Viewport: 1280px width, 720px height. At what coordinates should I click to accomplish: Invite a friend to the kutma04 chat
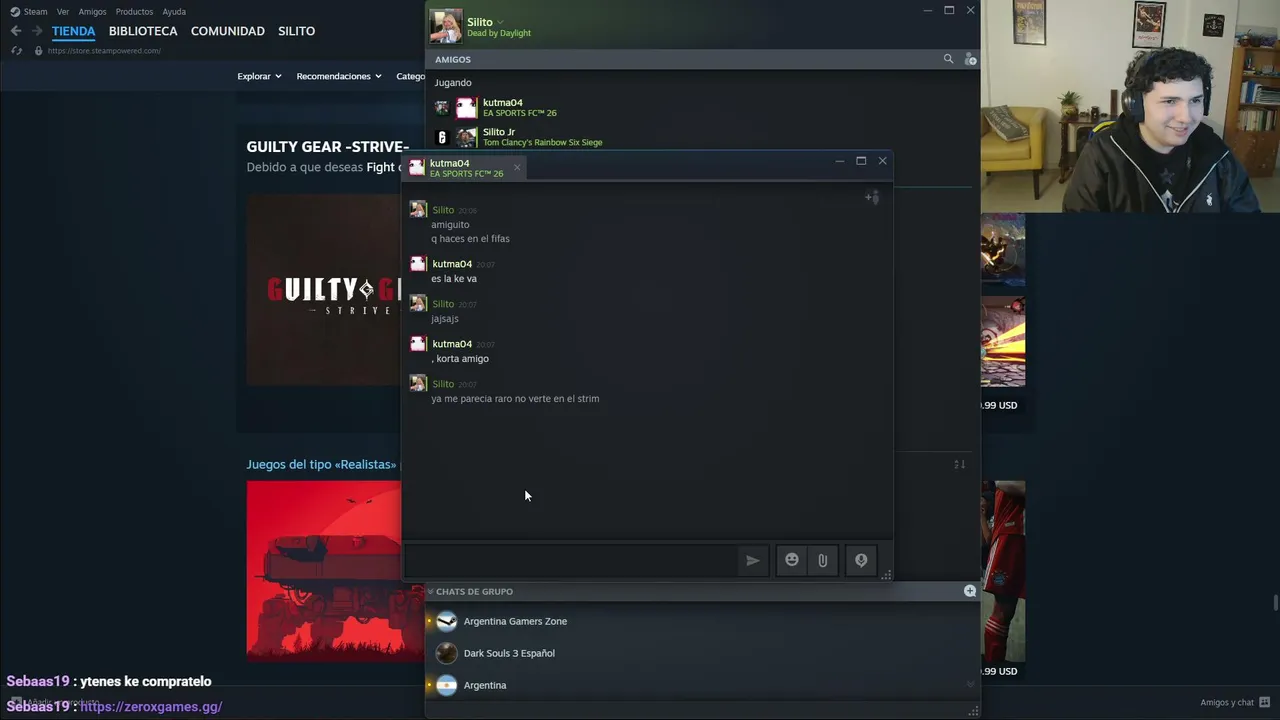(x=872, y=198)
